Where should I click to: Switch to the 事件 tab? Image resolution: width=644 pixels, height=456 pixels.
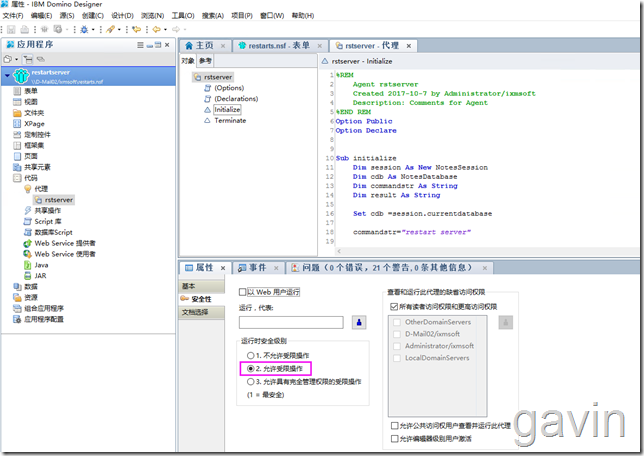point(258,268)
